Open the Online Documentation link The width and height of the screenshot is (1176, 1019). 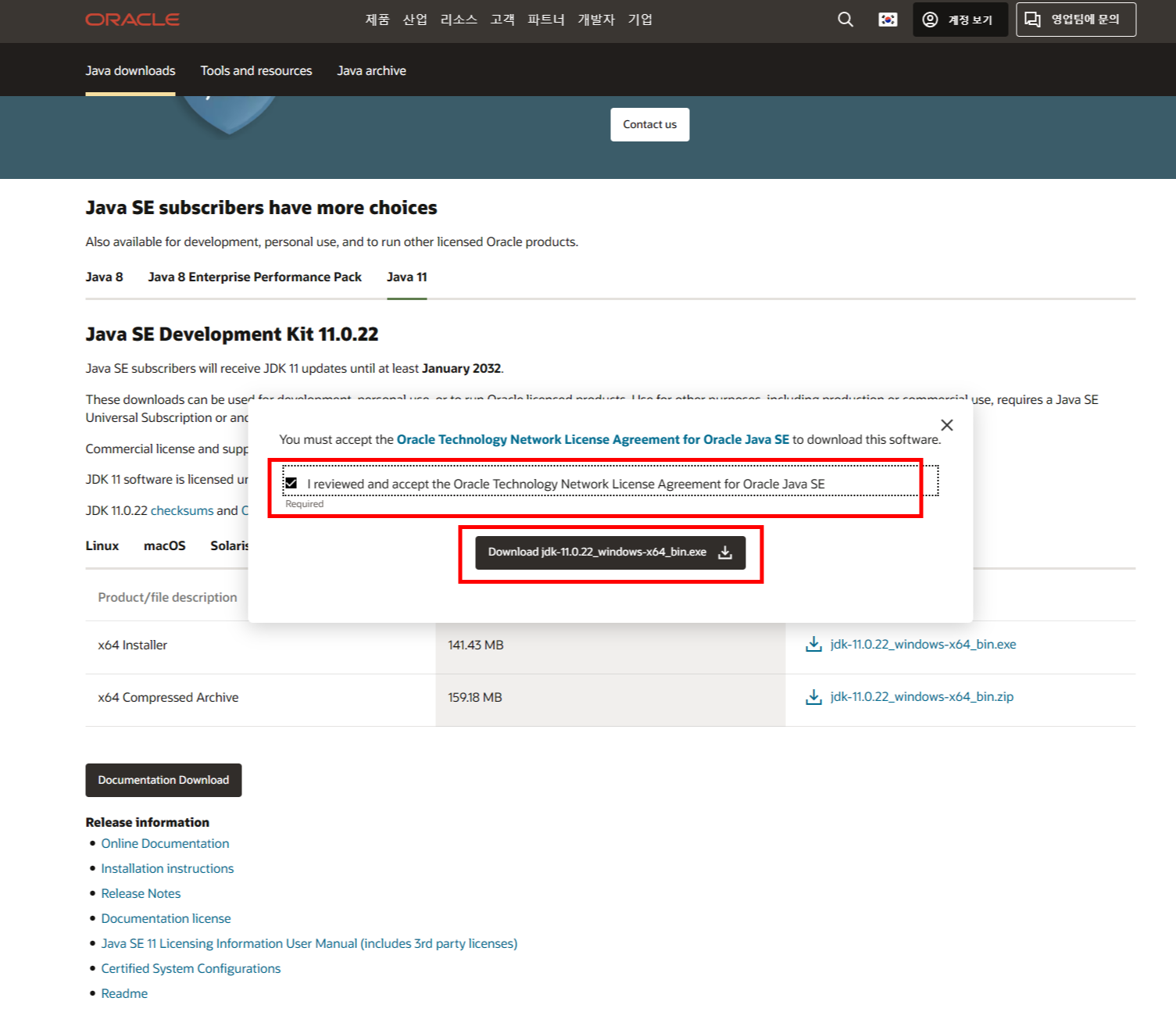165,843
